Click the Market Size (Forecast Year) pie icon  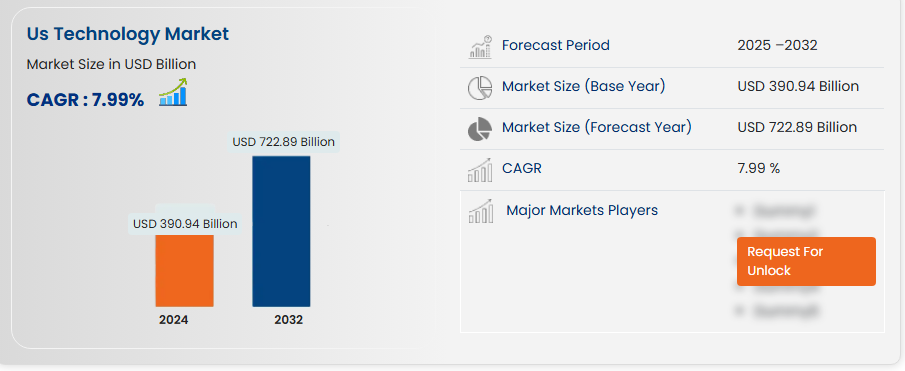[480, 129]
